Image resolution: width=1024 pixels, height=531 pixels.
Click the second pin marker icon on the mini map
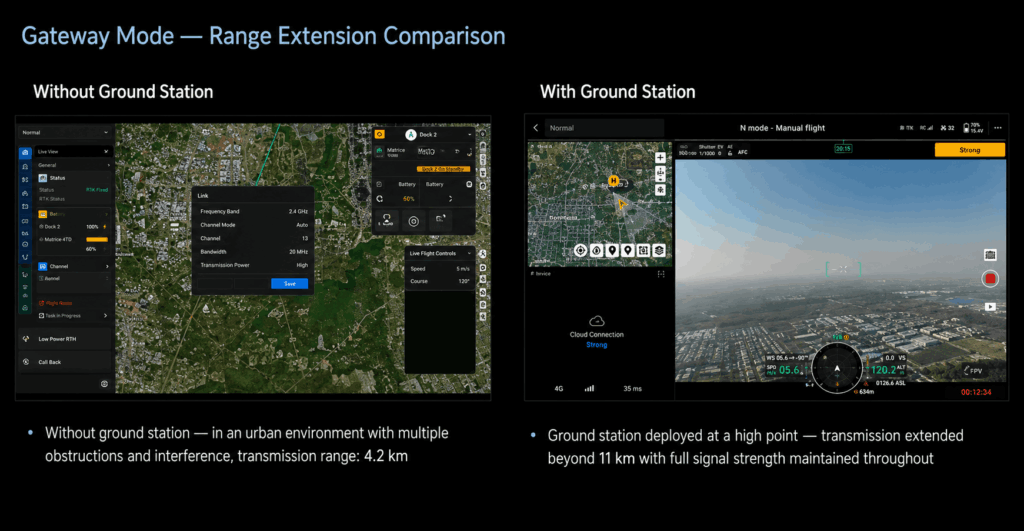pos(628,250)
